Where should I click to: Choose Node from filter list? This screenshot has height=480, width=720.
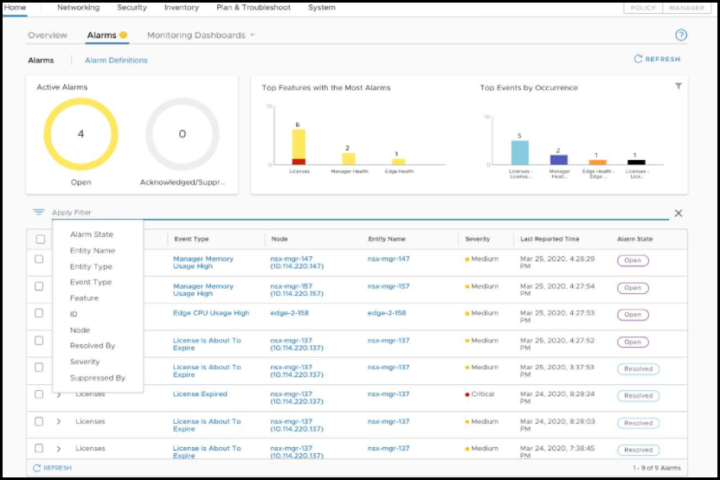click(x=80, y=330)
